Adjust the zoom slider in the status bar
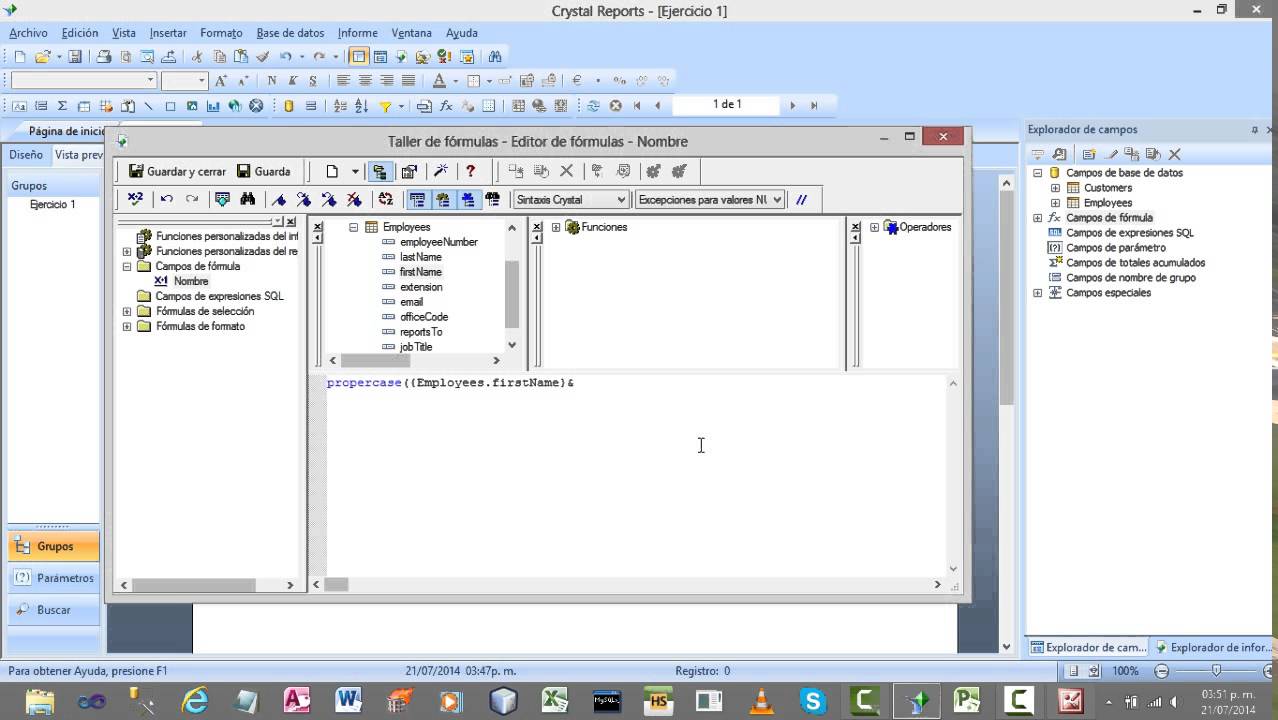 pos(1216,671)
